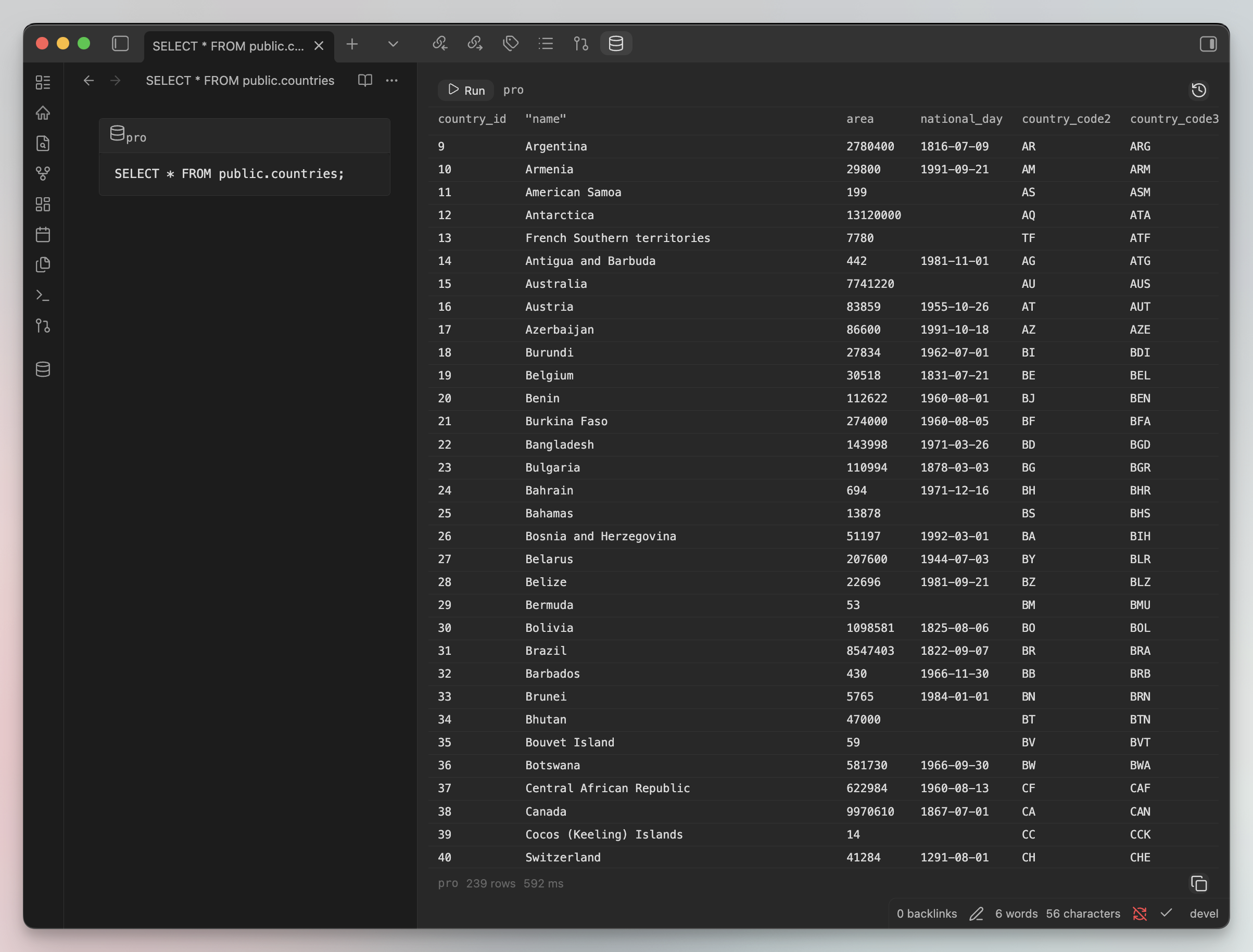1253x952 pixels.
Task: Click Belgium's country code BE
Action: pos(1029,375)
